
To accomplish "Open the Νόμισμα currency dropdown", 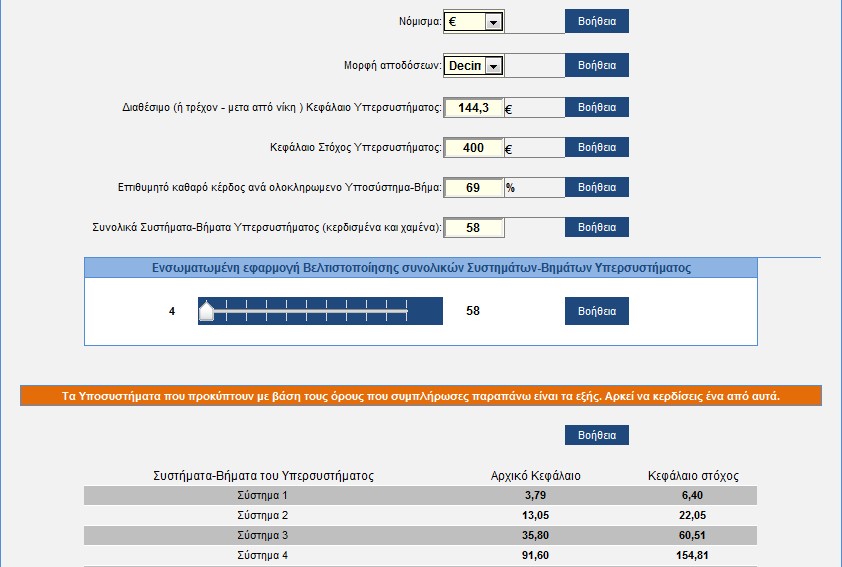I will click(473, 21).
